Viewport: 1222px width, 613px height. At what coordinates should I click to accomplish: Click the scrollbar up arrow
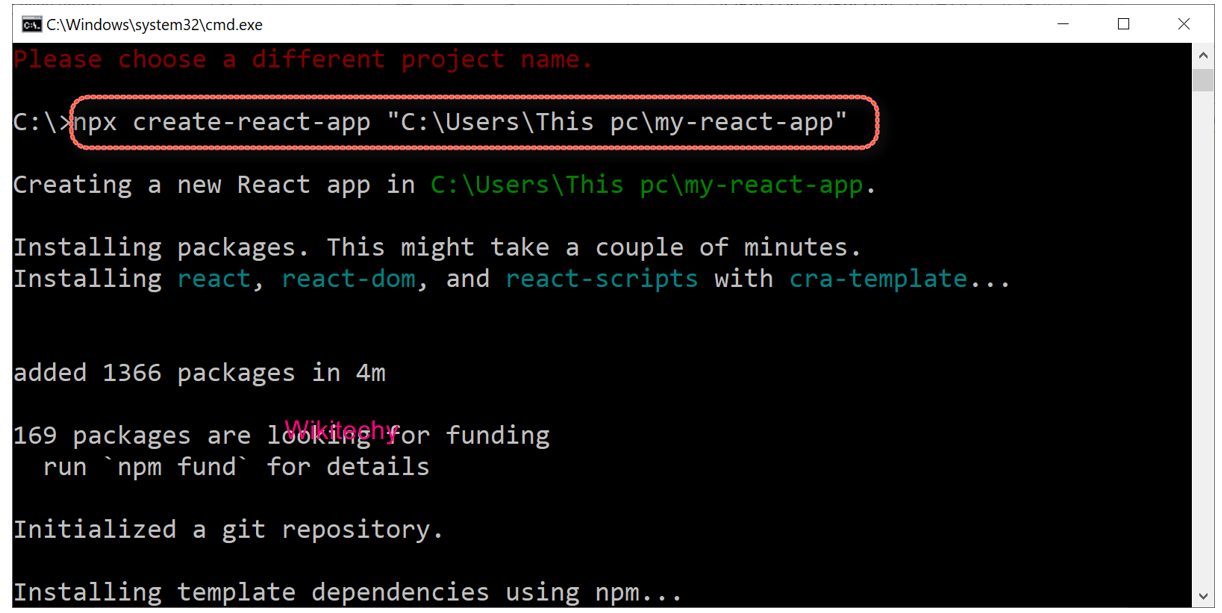click(x=1203, y=55)
